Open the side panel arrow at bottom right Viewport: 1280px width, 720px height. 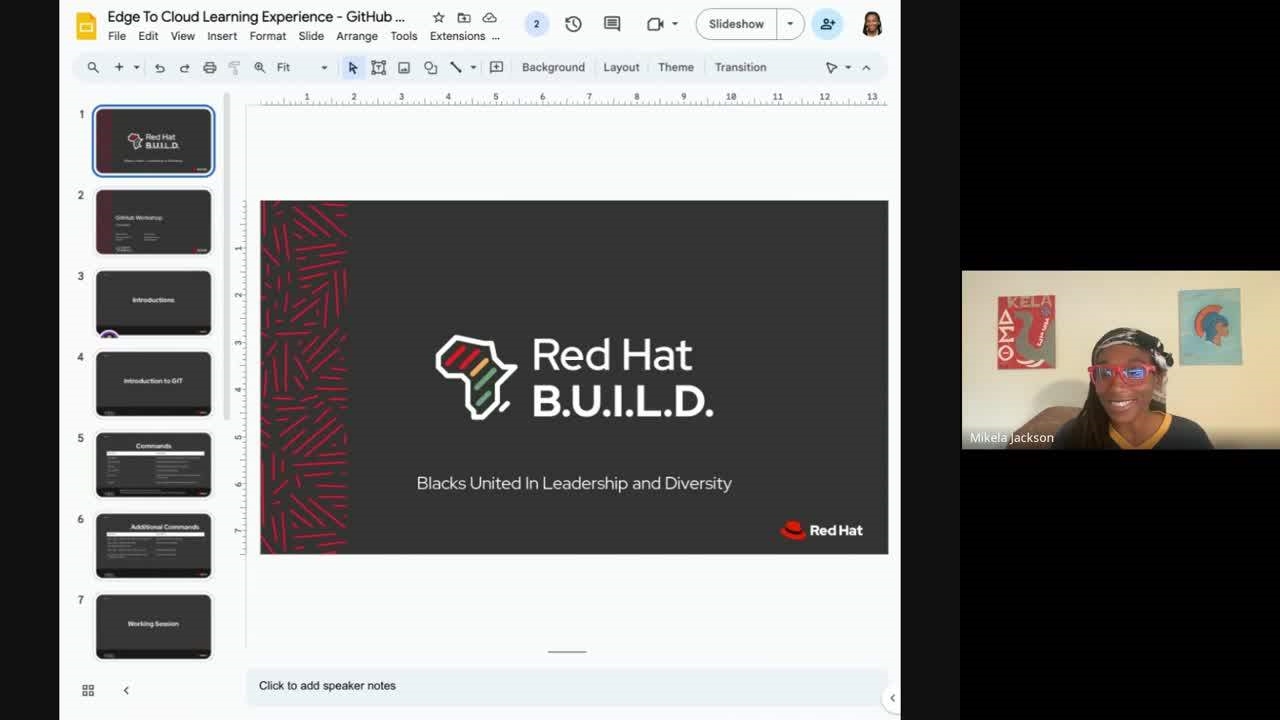pos(892,698)
